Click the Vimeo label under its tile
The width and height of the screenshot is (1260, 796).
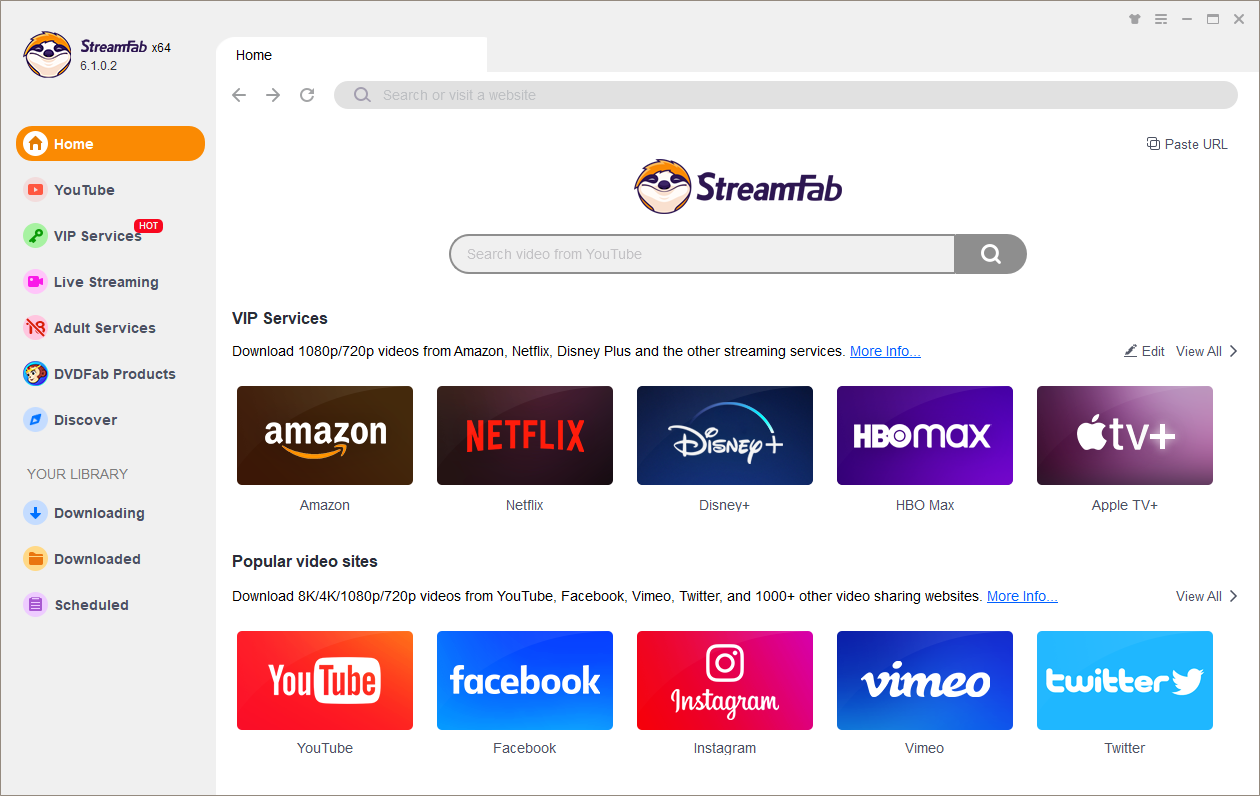point(925,748)
